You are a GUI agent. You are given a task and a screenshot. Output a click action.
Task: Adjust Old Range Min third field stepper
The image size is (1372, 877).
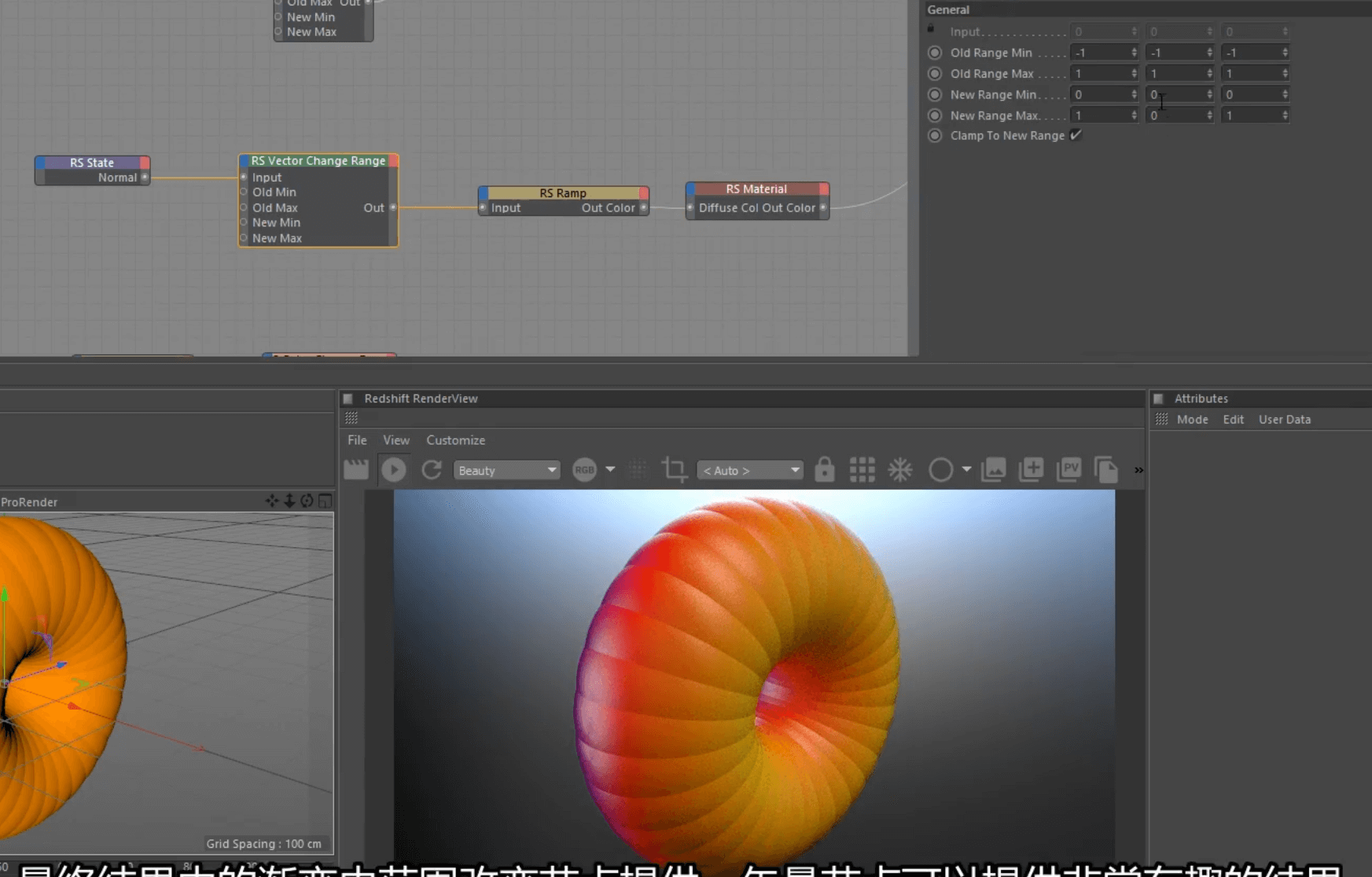(x=1285, y=53)
